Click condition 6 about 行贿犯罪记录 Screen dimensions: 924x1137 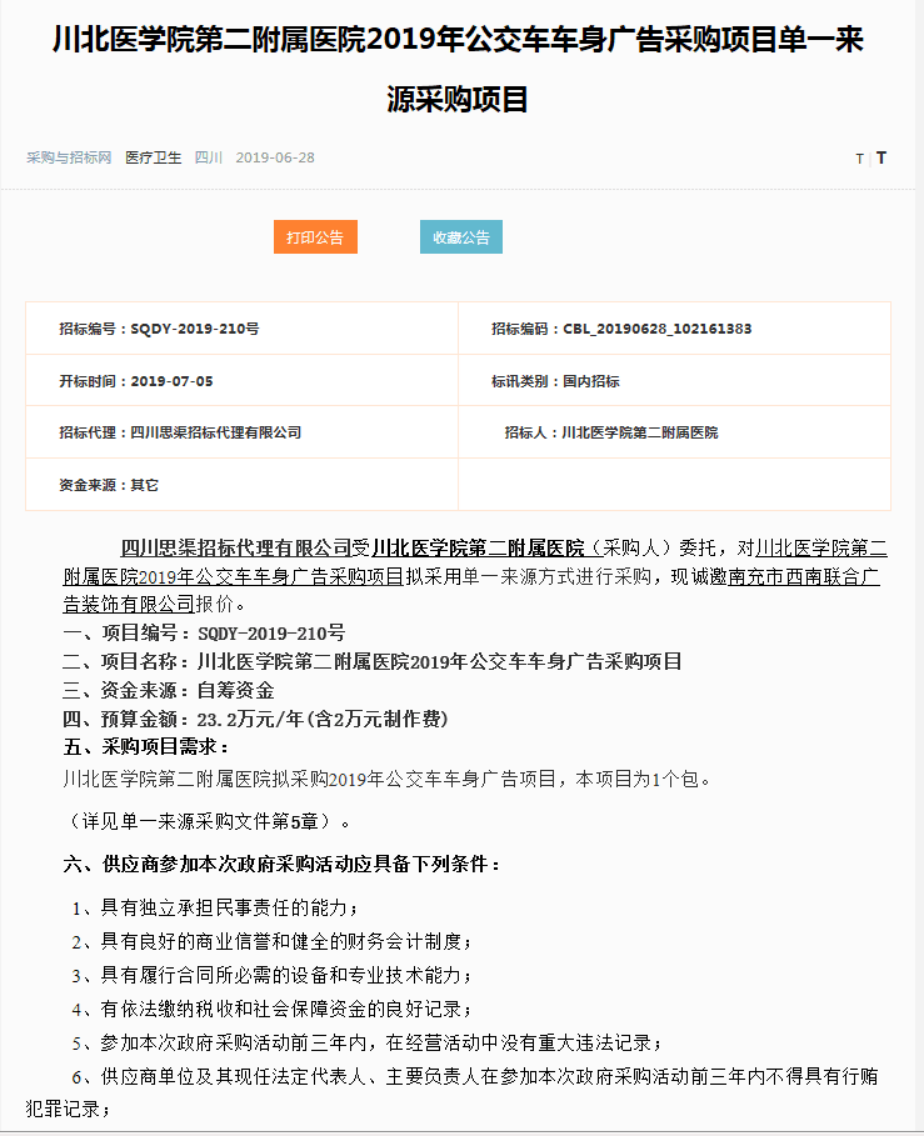452,1093
